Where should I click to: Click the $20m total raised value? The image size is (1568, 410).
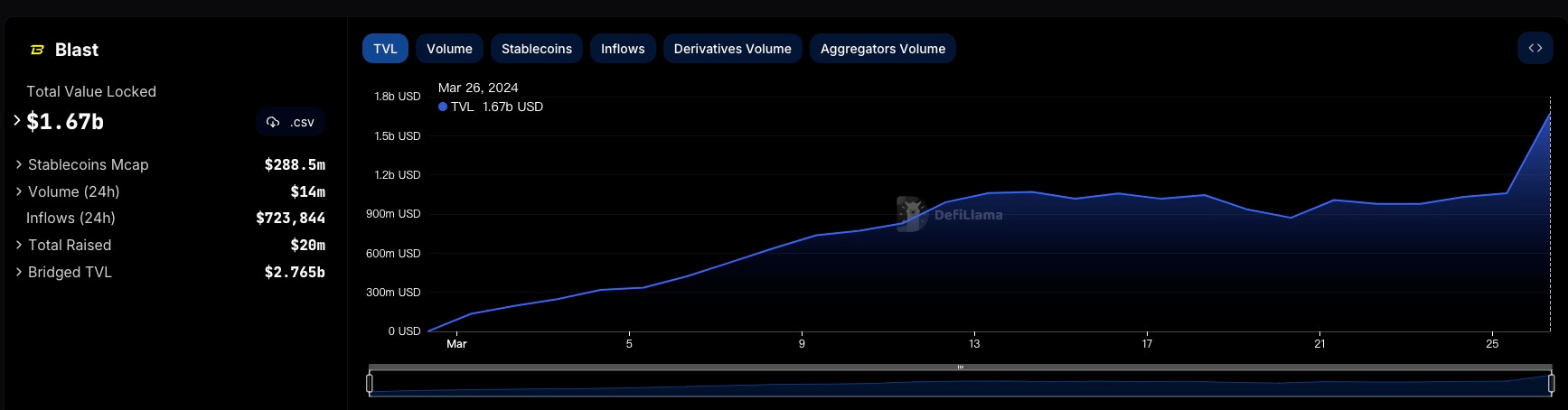pos(307,245)
